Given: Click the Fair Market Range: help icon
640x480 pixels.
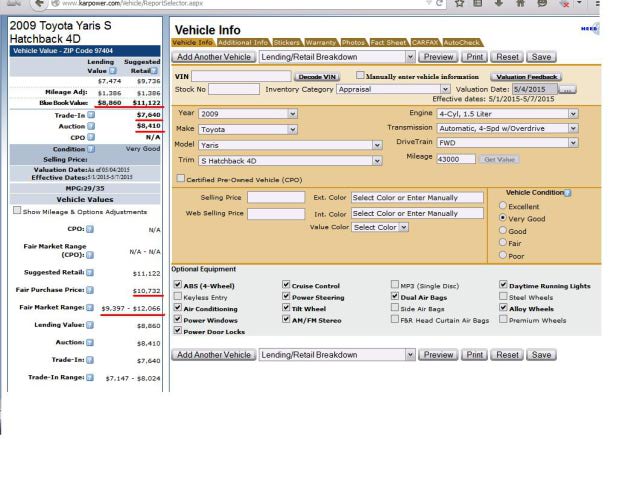Looking at the screenshot, I should click(90, 307).
